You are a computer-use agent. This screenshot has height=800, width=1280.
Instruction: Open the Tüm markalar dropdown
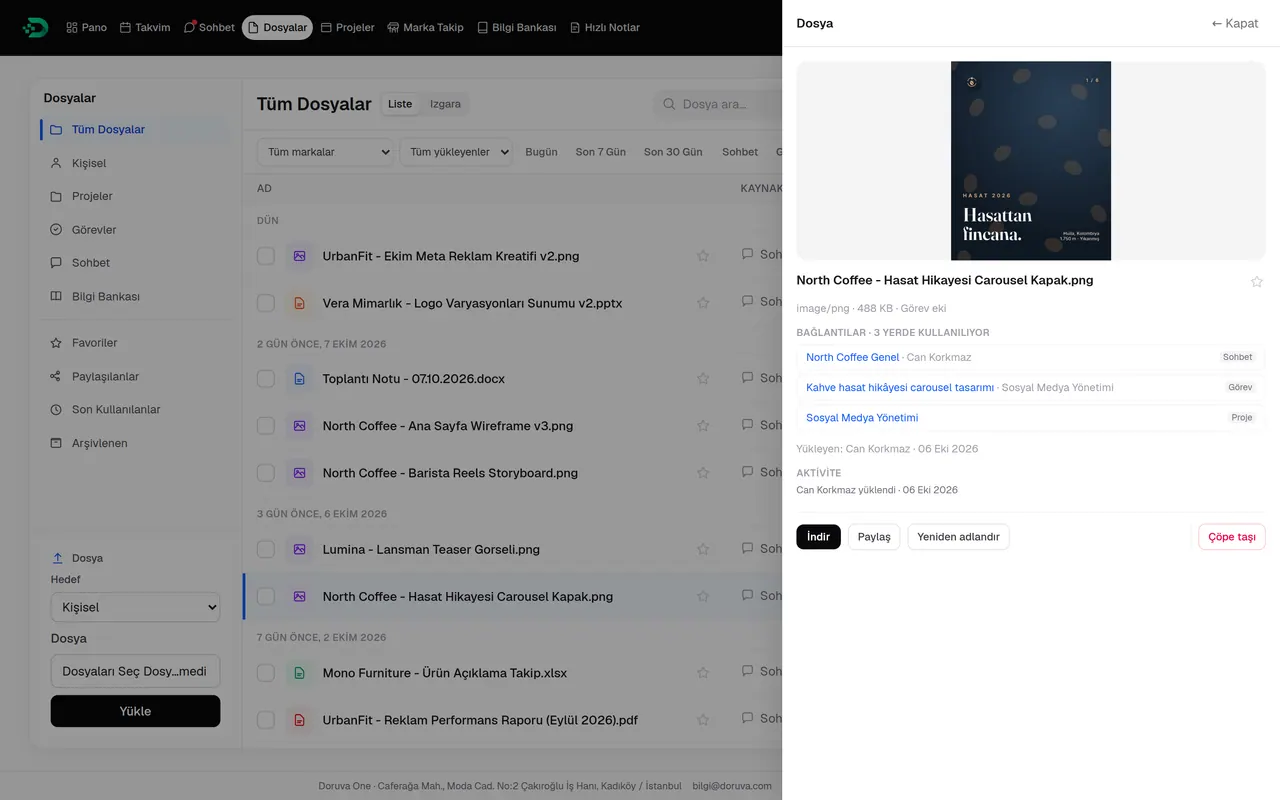[325, 152]
